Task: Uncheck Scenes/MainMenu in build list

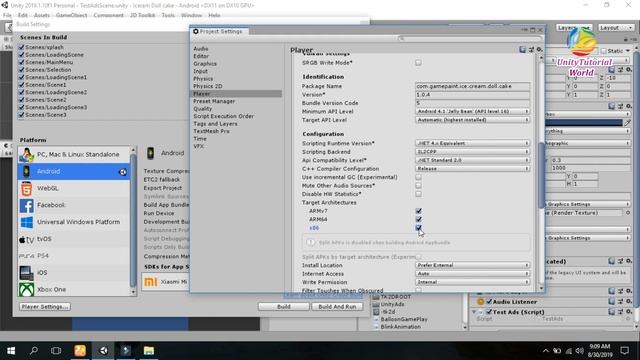Action: click(x=22, y=62)
